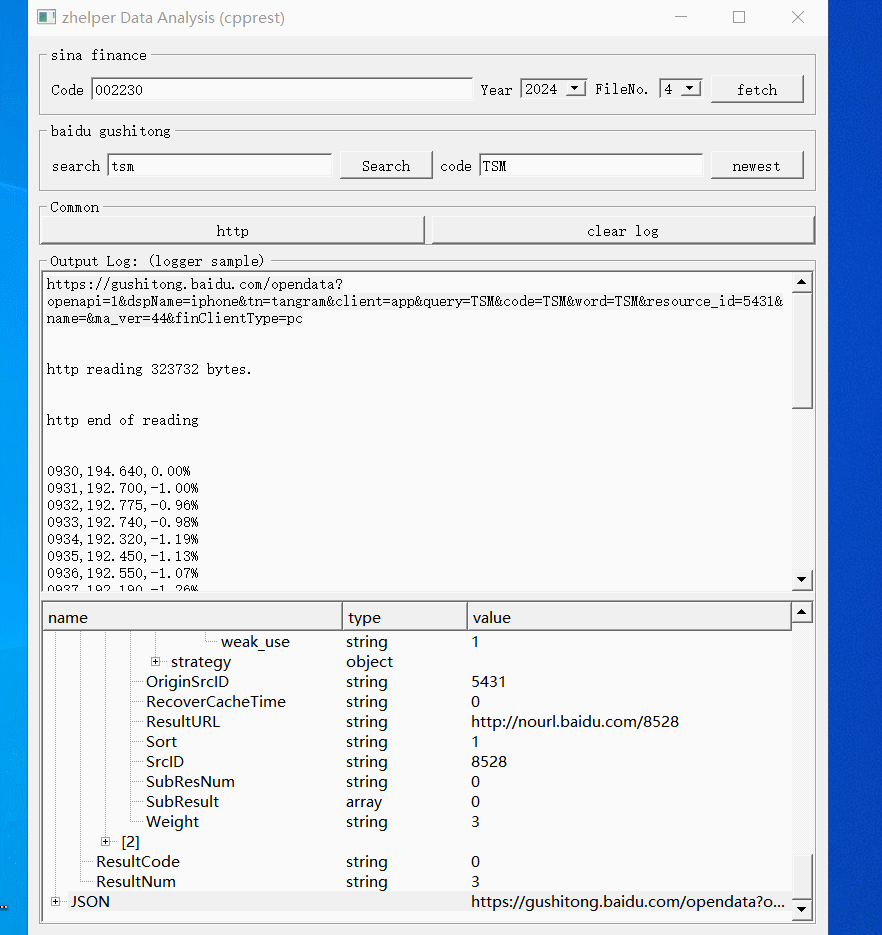The image size is (882, 935).
Task: Focus the code field containing TSM
Action: point(591,166)
